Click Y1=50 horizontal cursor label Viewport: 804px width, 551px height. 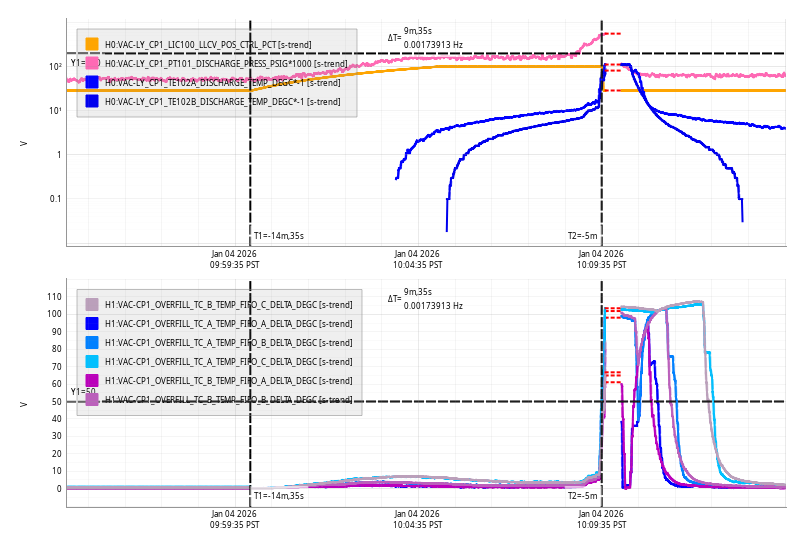pyautogui.click(x=83, y=392)
